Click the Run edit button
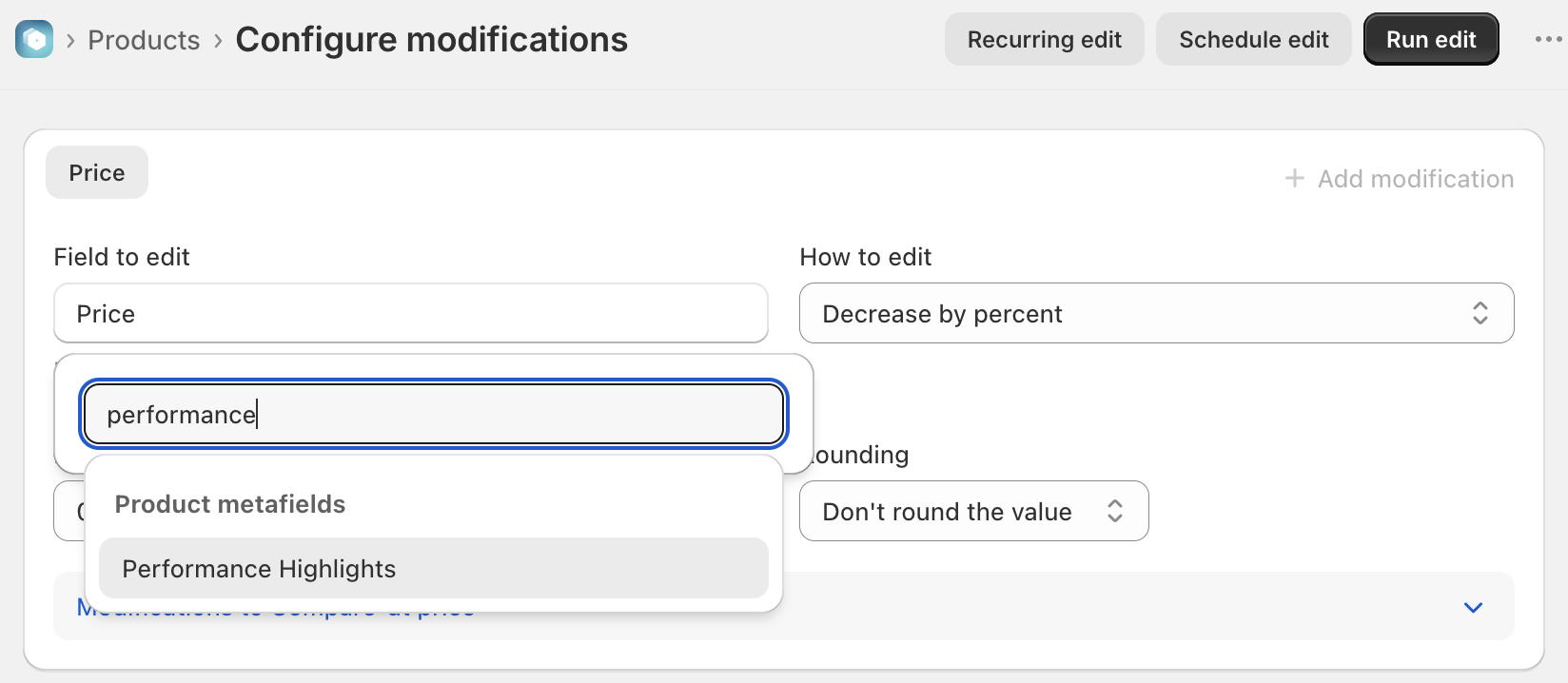The height and width of the screenshot is (683, 1568). pos(1431,39)
